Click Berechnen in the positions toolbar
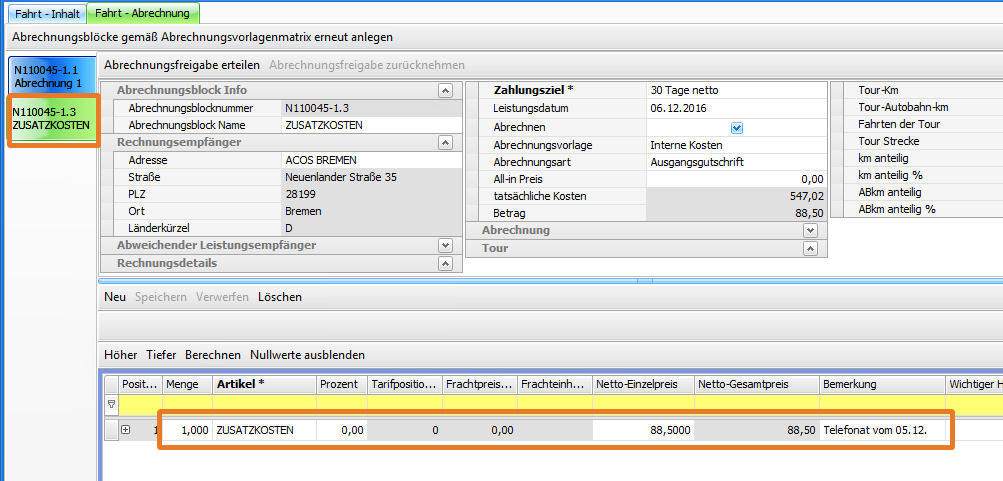This screenshot has width=1003, height=481. pos(212,355)
